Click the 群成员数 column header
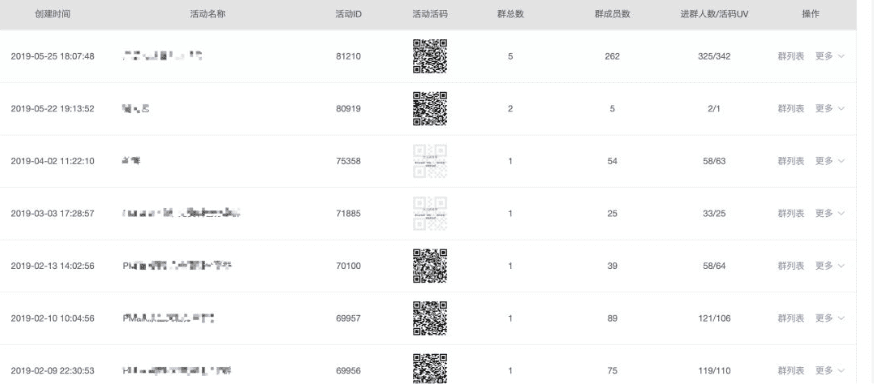Viewport: 875px width, 388px height. point(612,14)
